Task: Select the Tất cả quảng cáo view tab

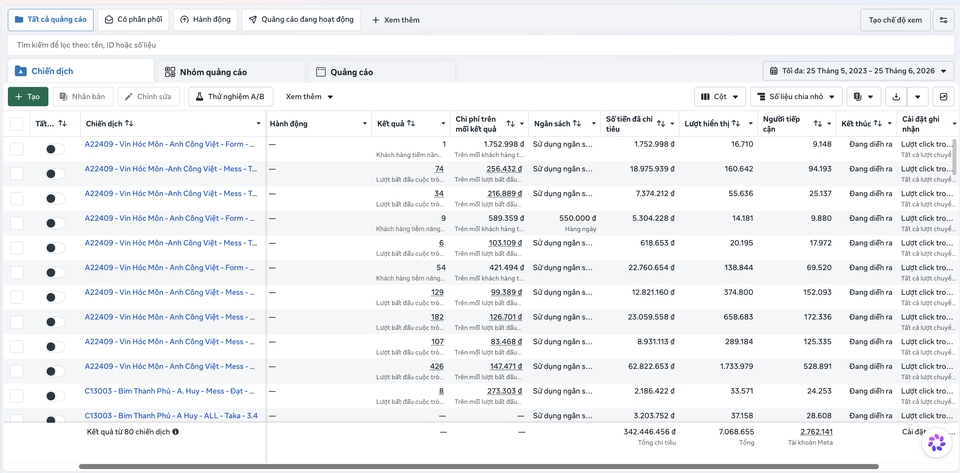Action: (x=51, y=20)
